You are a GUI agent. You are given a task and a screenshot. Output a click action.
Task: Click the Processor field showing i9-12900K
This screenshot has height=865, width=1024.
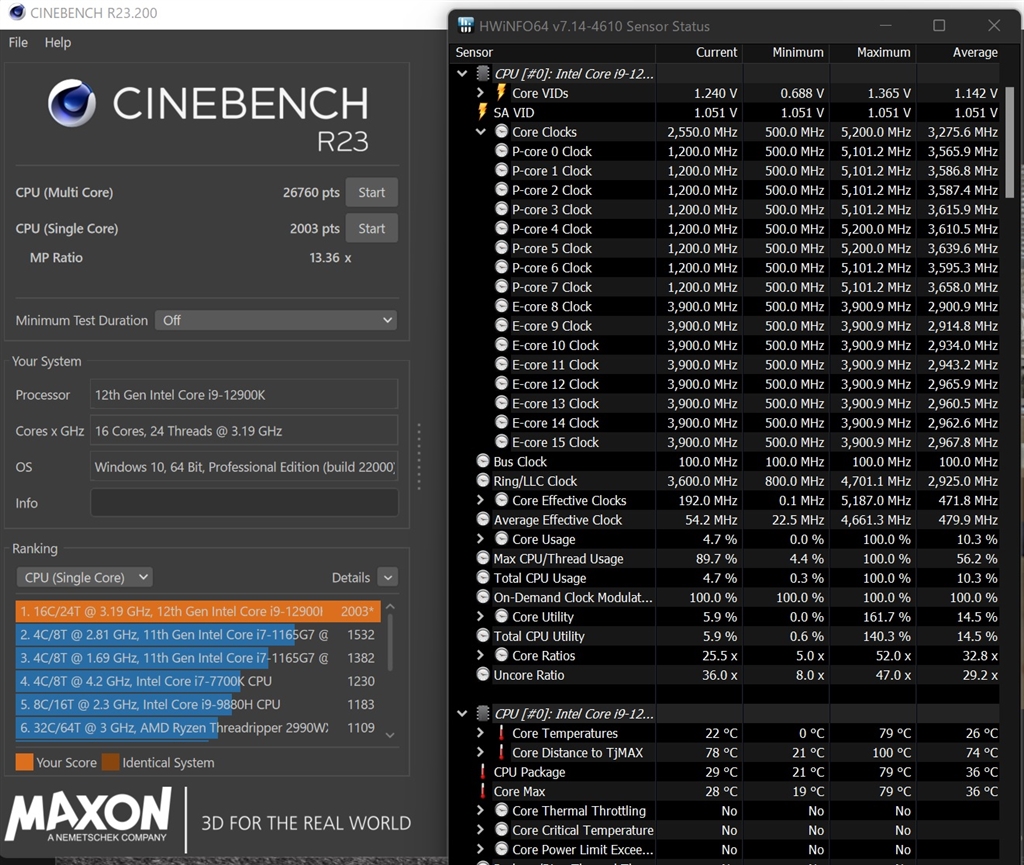(244, 394)
